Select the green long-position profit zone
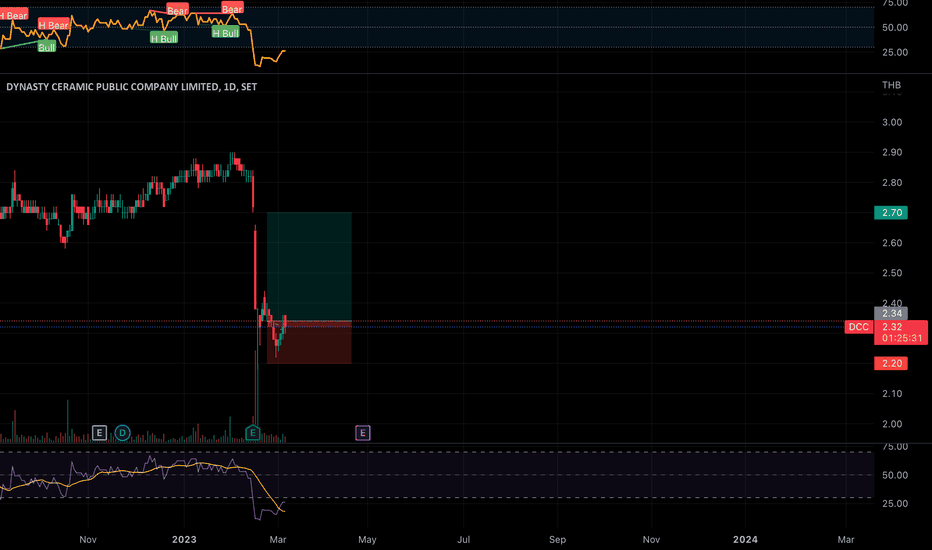932x550 pixels. coord(309,266)
